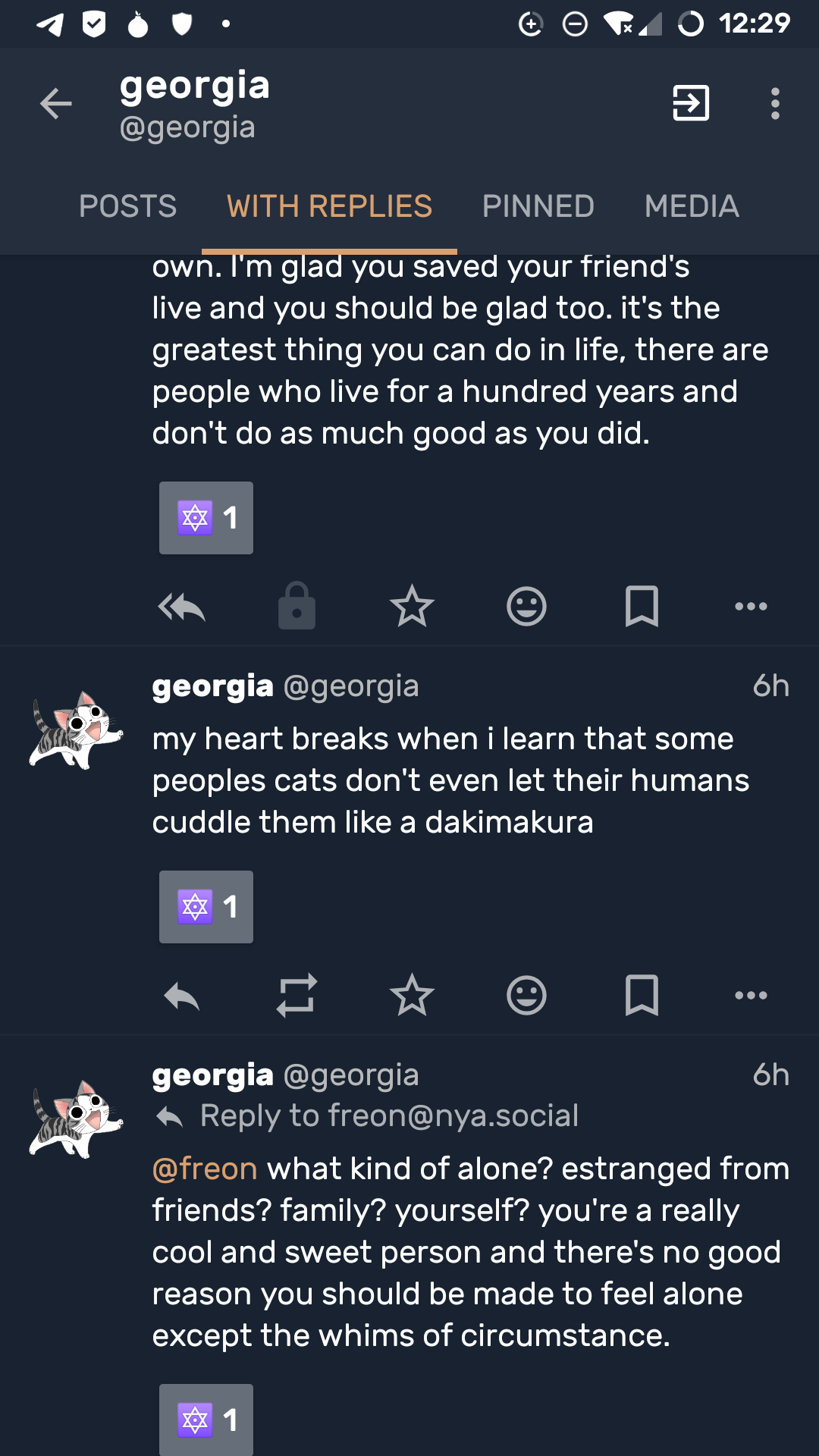React with emoji to the top post

click(x=526, y=607)
